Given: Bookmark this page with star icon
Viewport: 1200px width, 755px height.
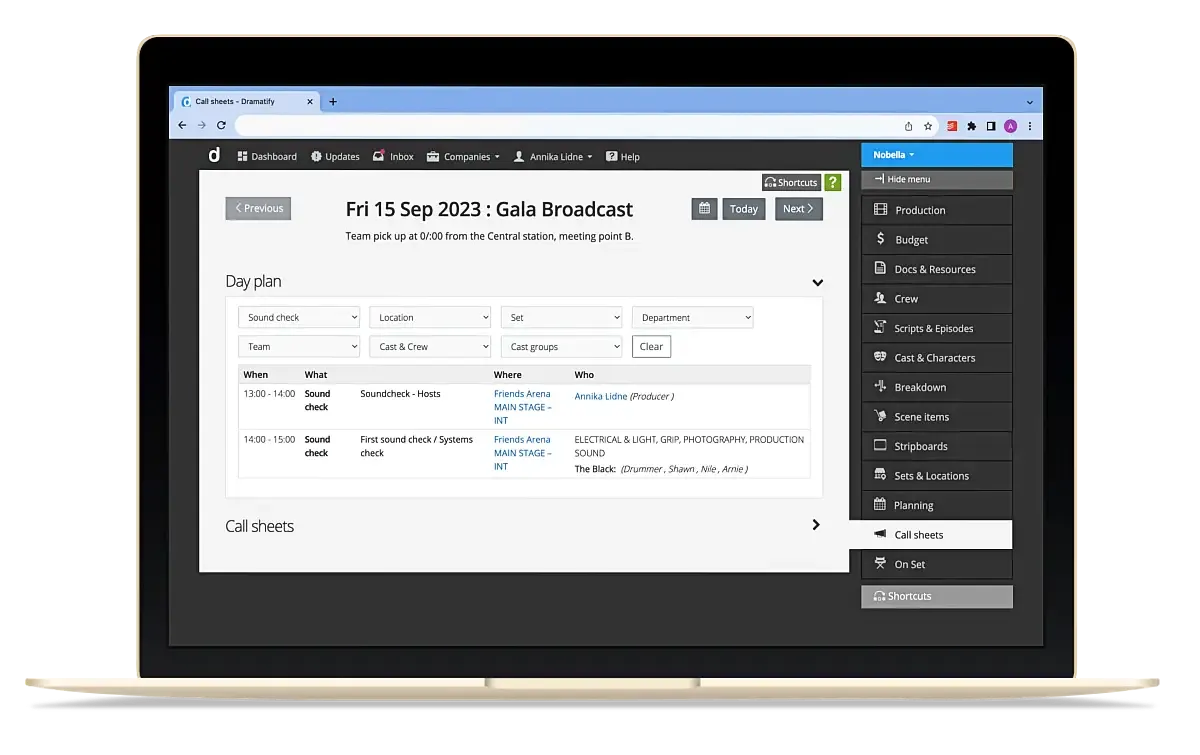Looking at the screenshot, I should tap(928, 126).
